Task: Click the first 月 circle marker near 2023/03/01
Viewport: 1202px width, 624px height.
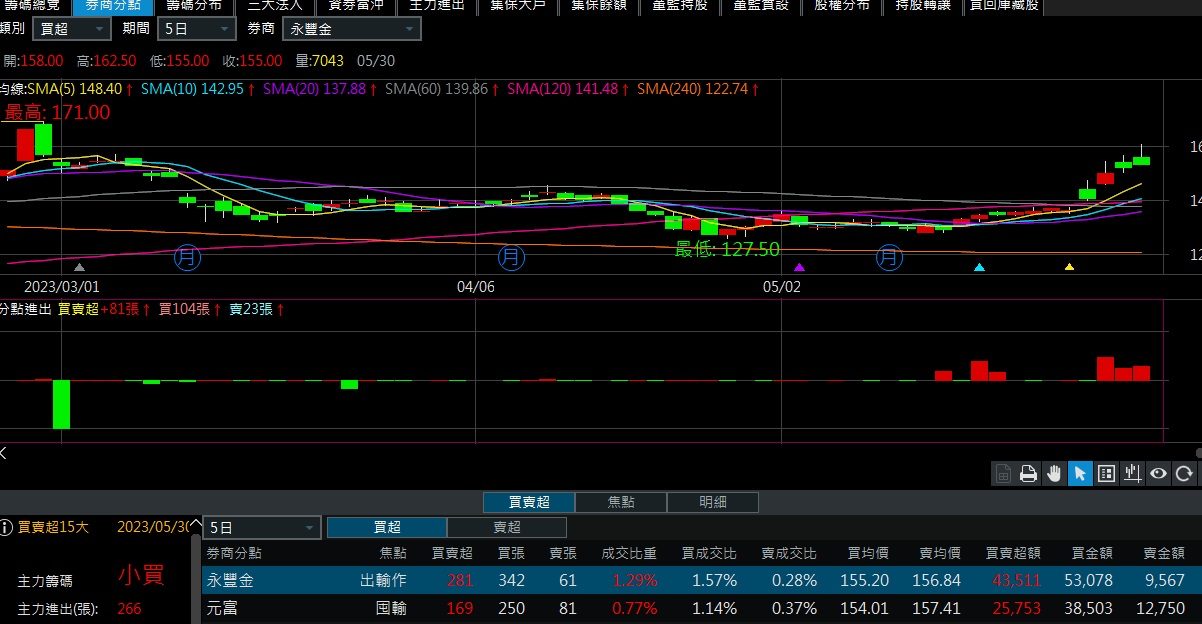Action: pyautogui.click(x=188, y=258)
